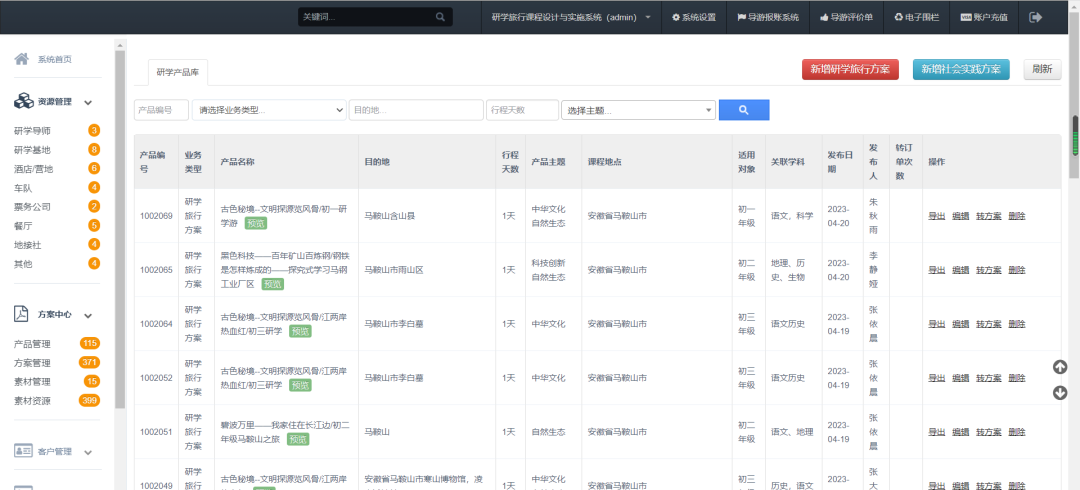This screenshot has height=490, width=1080.
Task: Open 导游报账系统 from top bar
Action: point(768,17)
